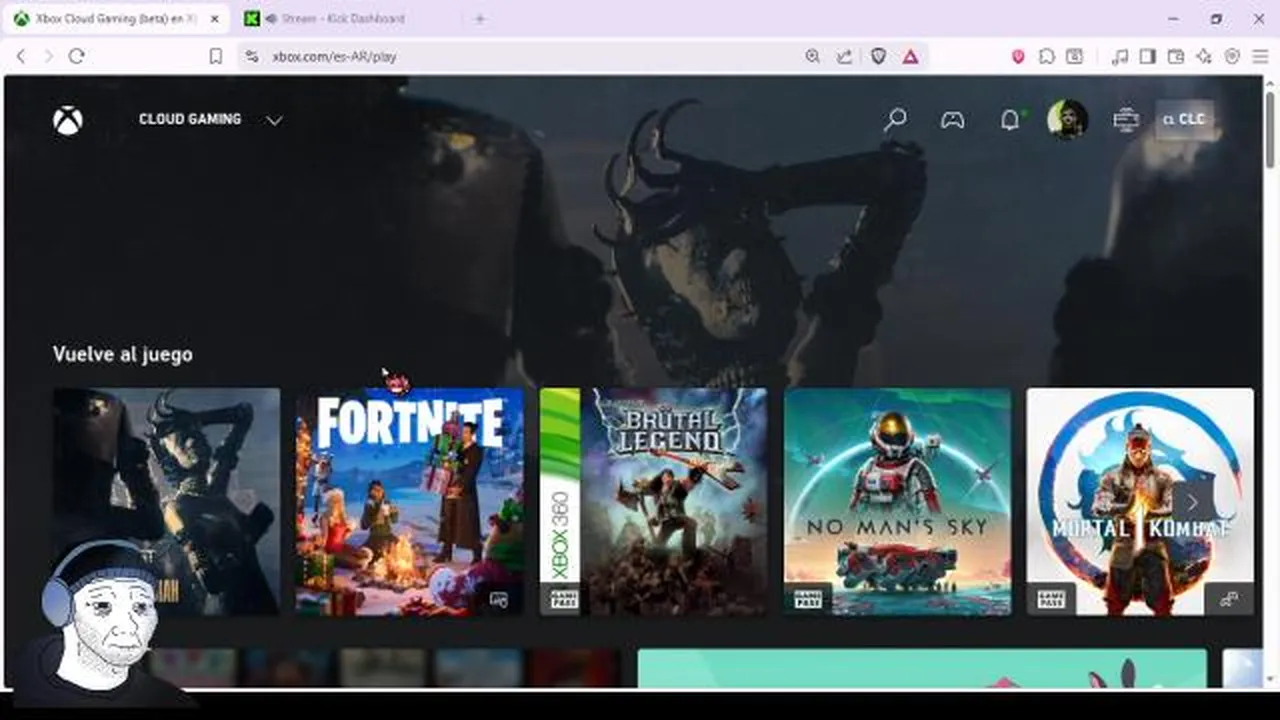Click the Xbox logo
The height and width of the screenshot is (720, 1280).
[x=68, y=120]
